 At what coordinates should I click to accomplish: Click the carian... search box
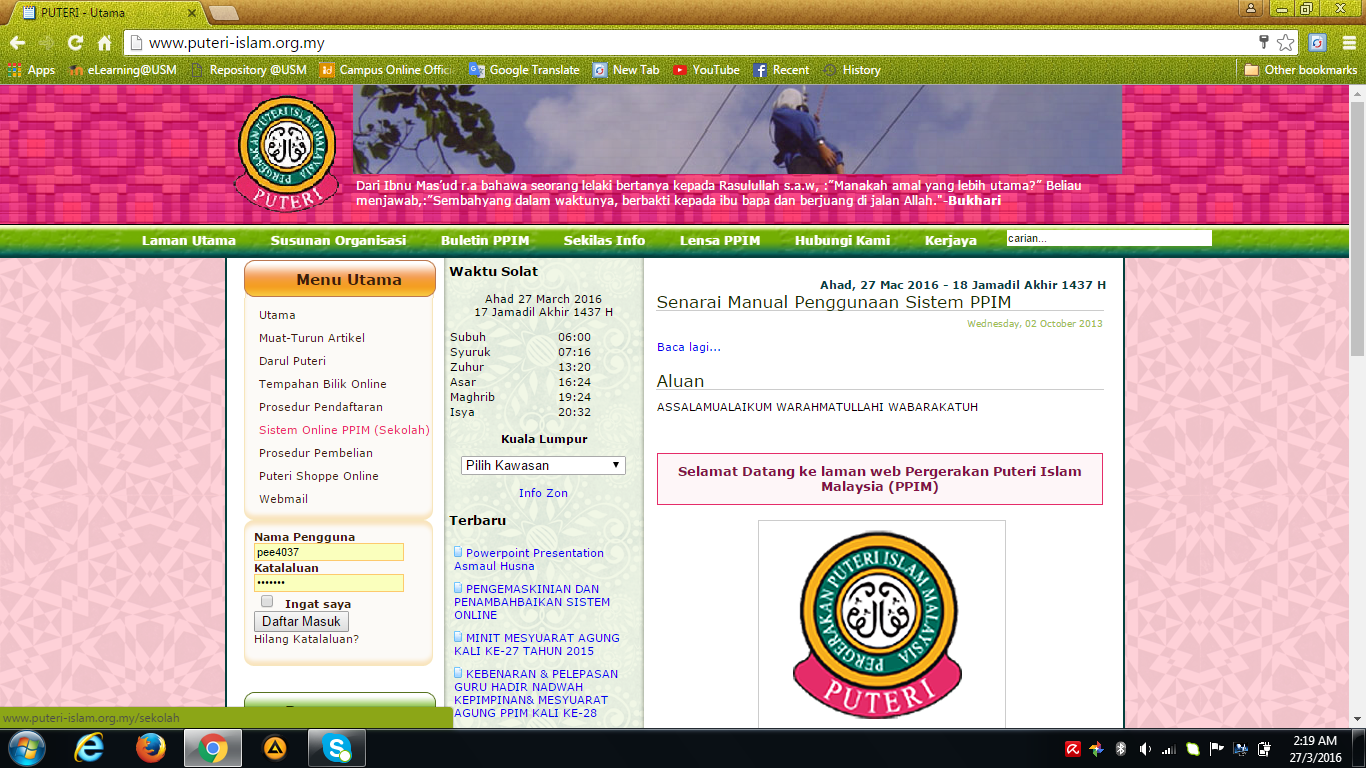click(x=1109, y=238)
